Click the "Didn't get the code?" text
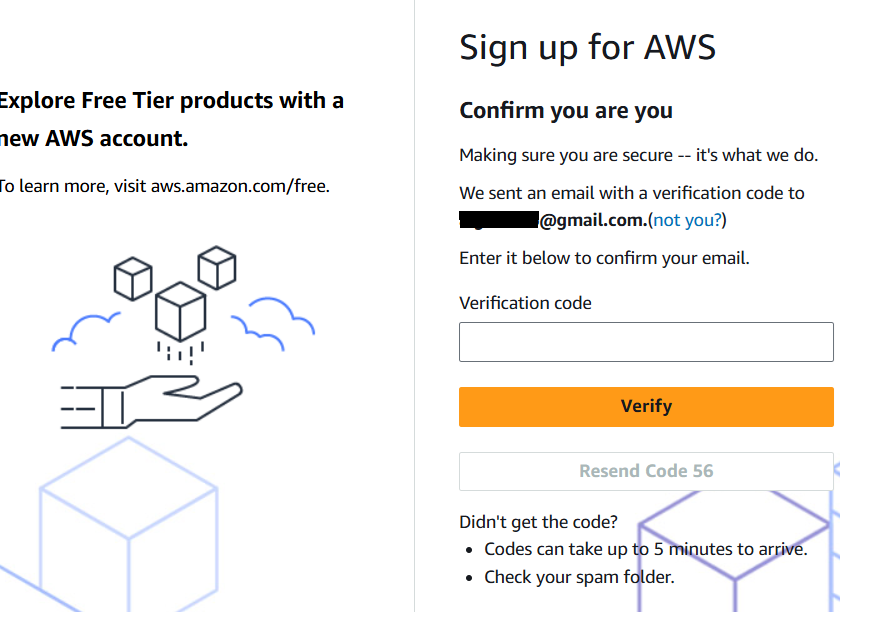 [x=538, y=522]
